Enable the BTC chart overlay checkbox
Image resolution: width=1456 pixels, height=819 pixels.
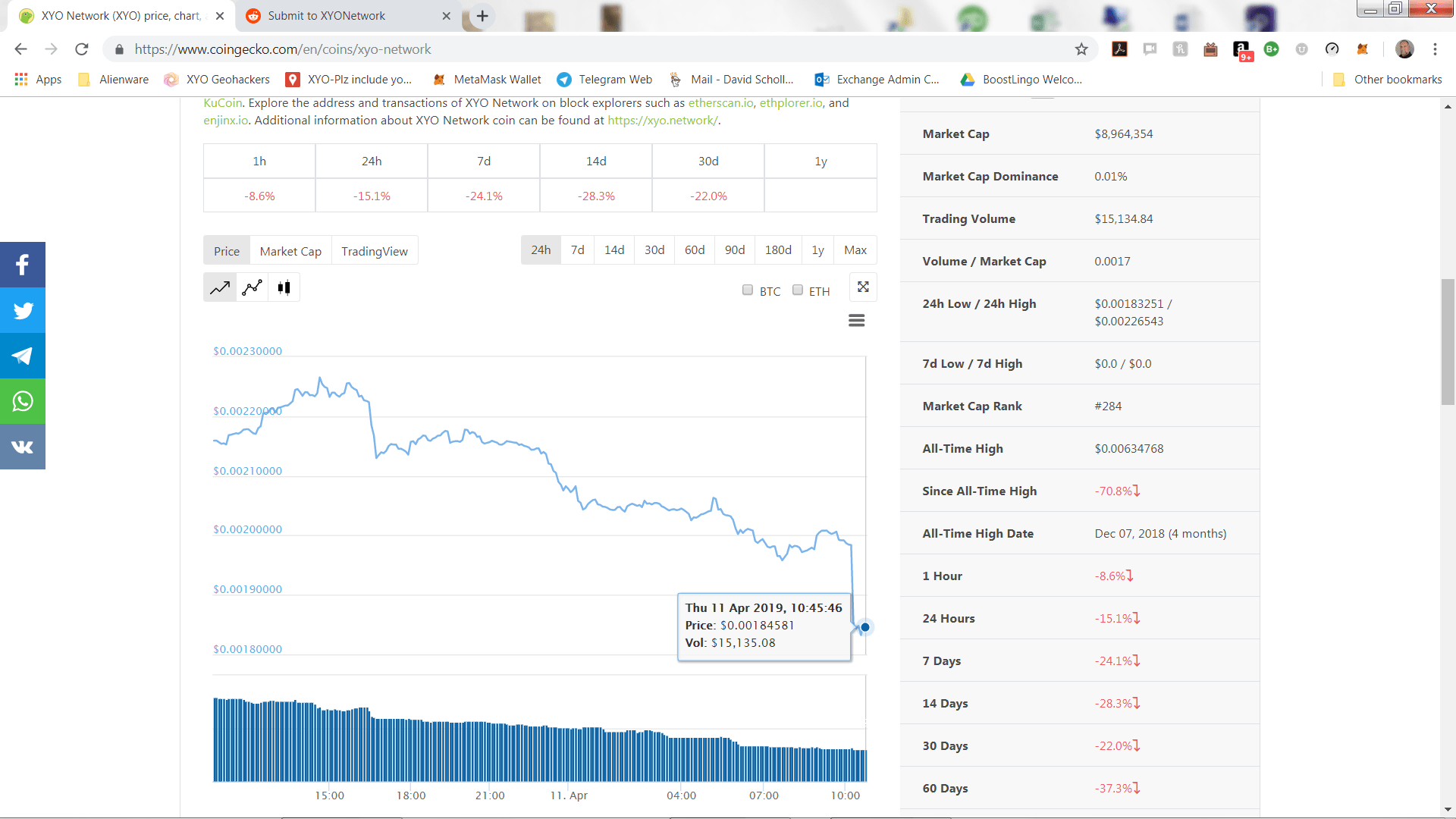point(747,290)
